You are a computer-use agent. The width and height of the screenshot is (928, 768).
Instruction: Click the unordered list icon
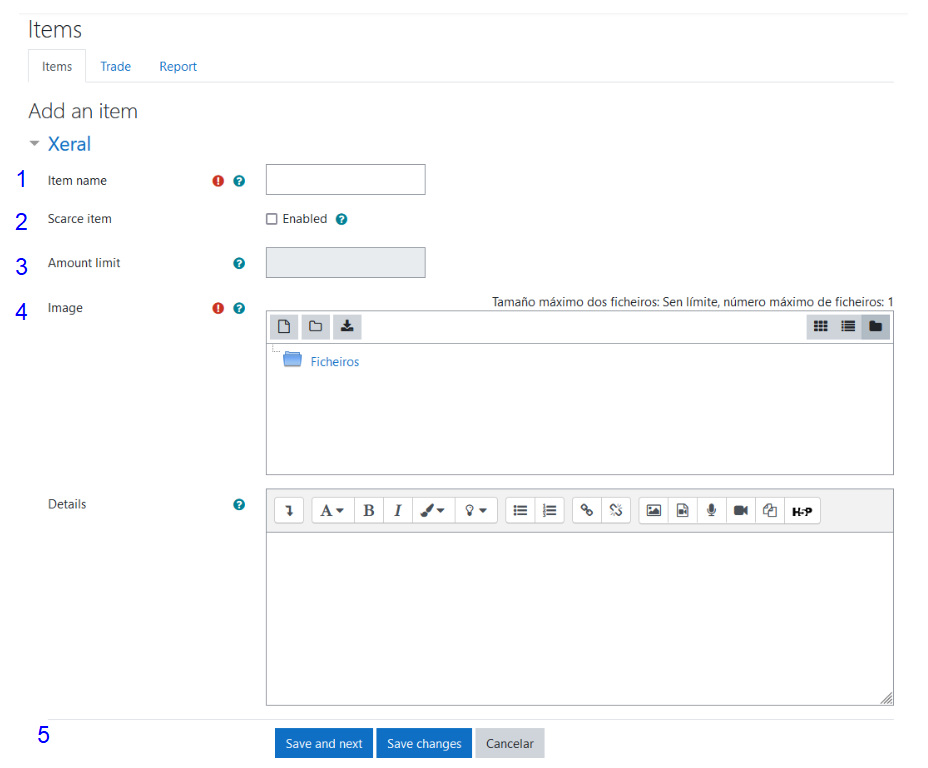(520, 510)
